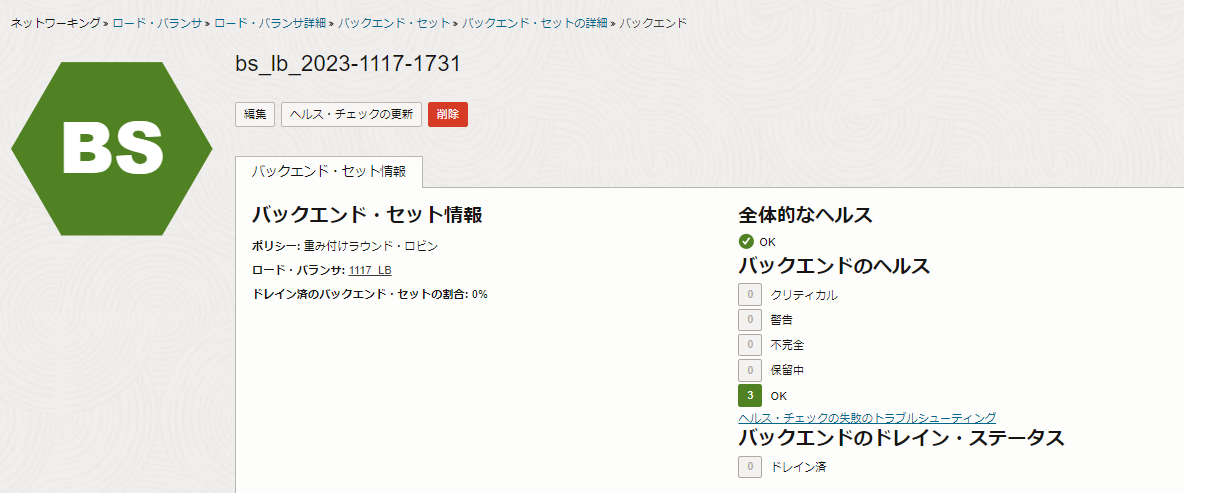Select the バックエンド・セット情報 tab
Viewport: 1210px width, 493px height.
click(329, 171)
